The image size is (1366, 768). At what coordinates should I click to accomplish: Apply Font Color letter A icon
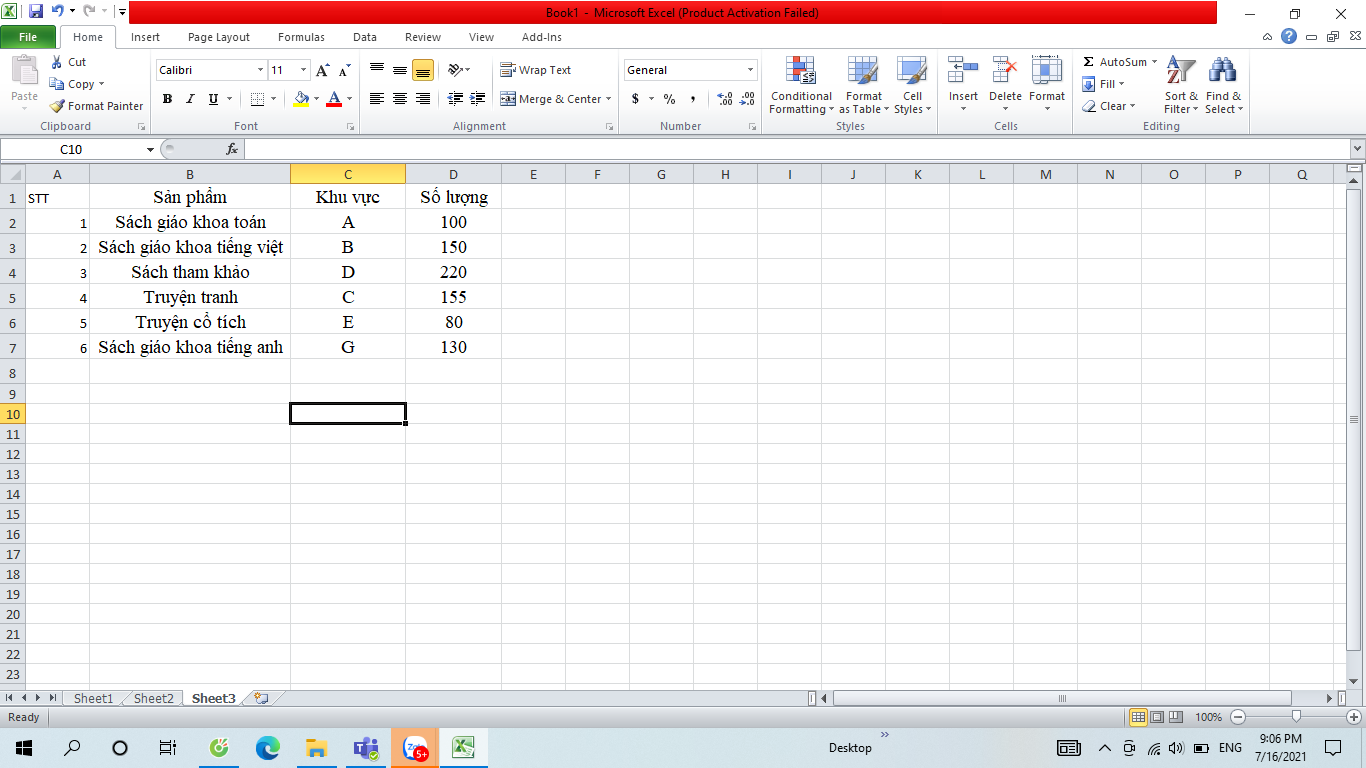click(x=334, y=99)
